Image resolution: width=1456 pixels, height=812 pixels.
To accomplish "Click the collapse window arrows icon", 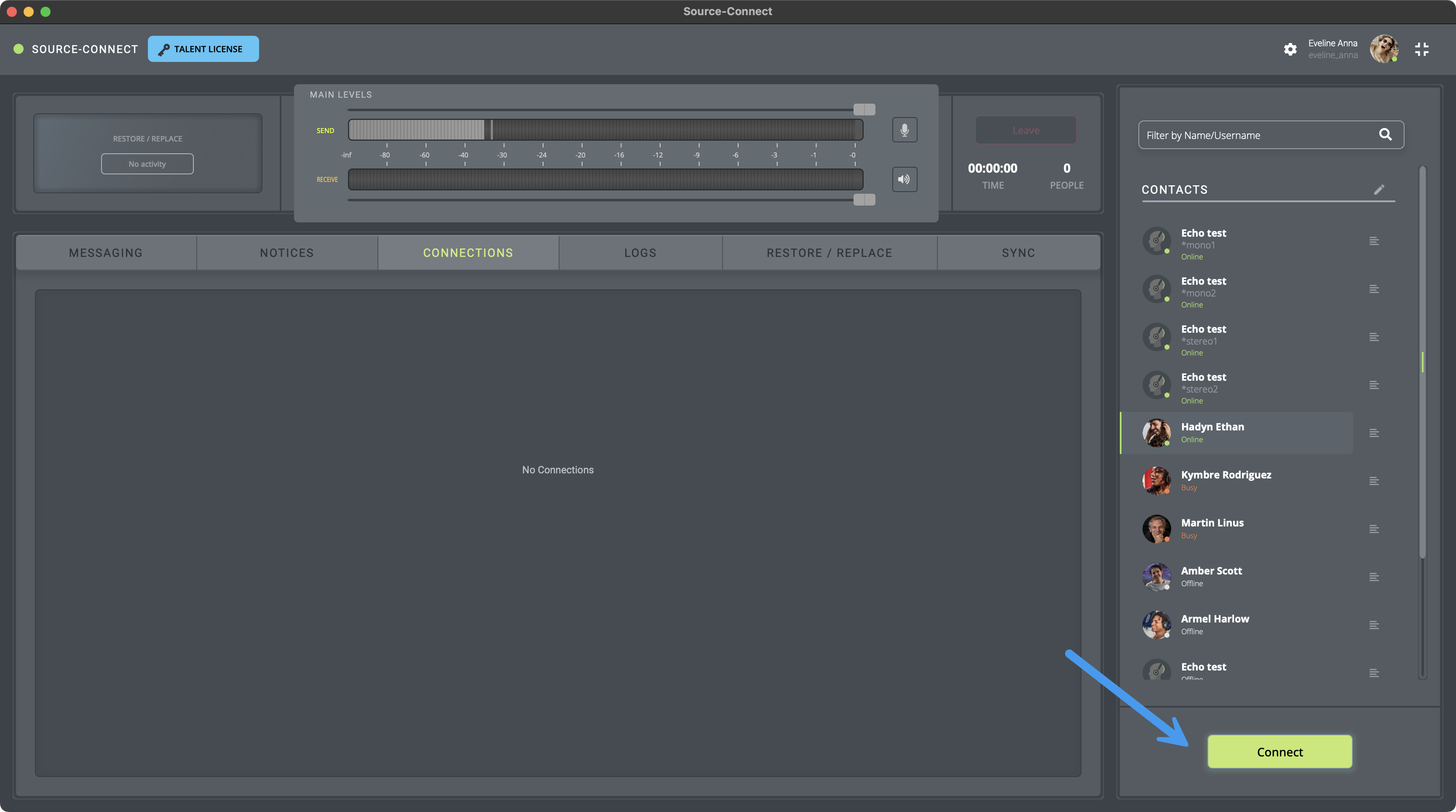I will click(x=1421, y=49).
